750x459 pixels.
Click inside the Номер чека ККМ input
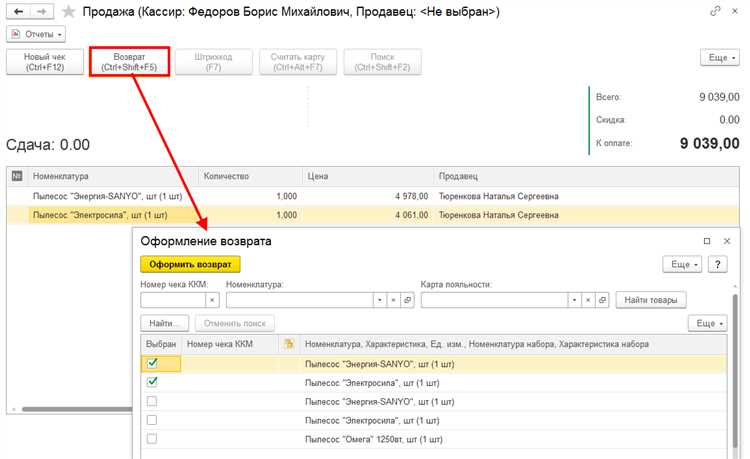click(173, 300)
